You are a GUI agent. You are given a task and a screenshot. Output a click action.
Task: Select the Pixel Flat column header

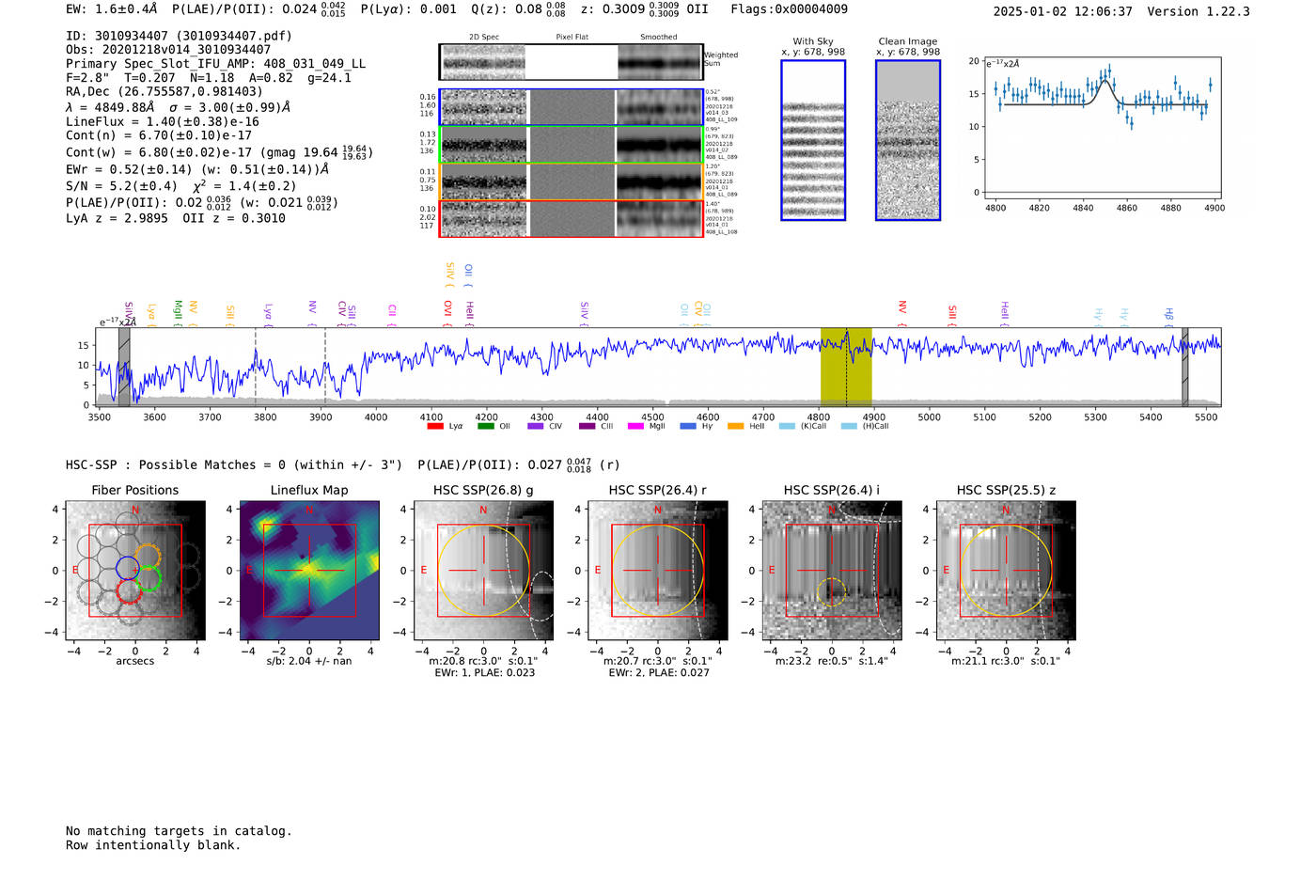572,38
